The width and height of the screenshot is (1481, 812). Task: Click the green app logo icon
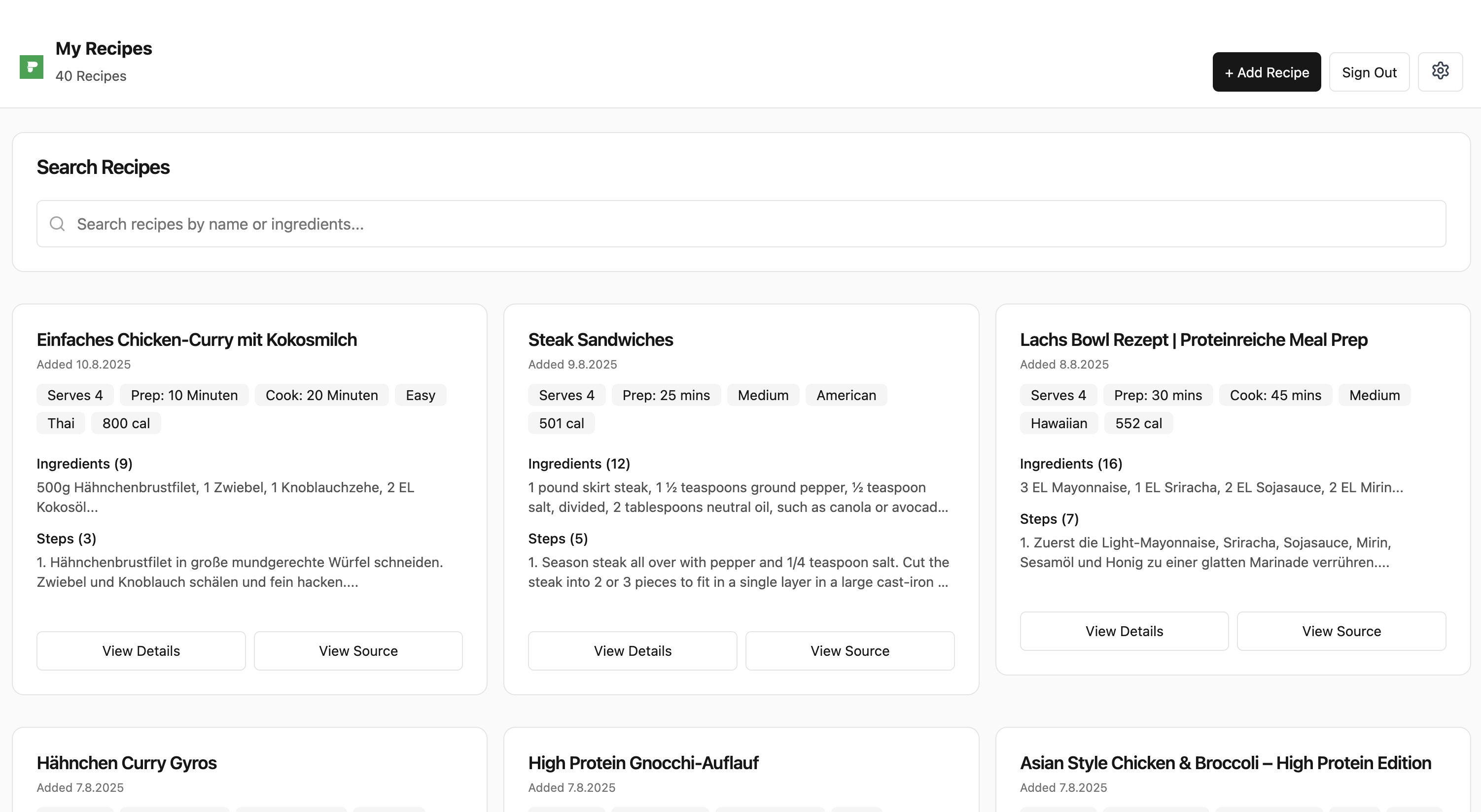click(32, 67)
